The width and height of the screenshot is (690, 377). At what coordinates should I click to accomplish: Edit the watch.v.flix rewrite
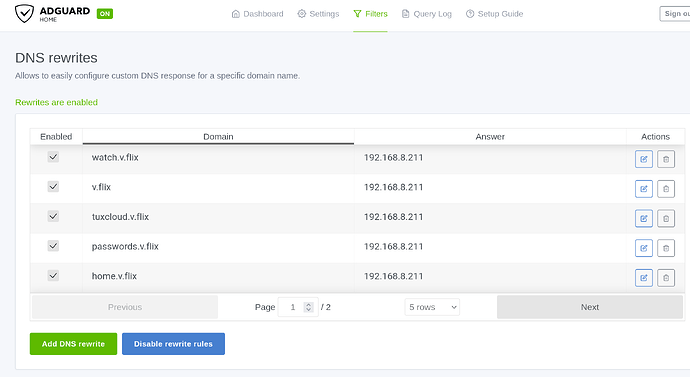(x=643, y=159)
